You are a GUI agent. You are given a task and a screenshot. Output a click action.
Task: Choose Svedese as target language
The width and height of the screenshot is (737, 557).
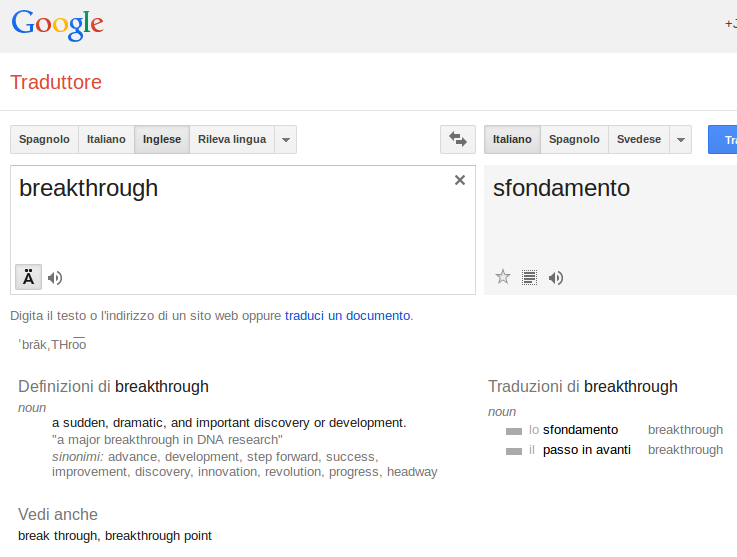point(639,140)
